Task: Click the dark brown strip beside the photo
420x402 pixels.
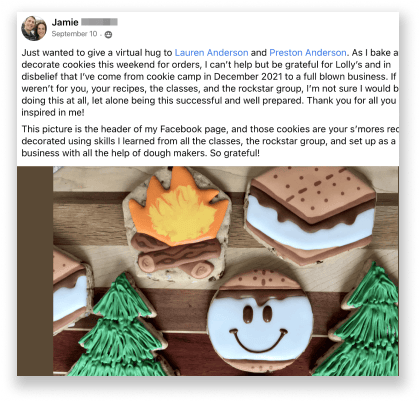Action: point(35,271)
